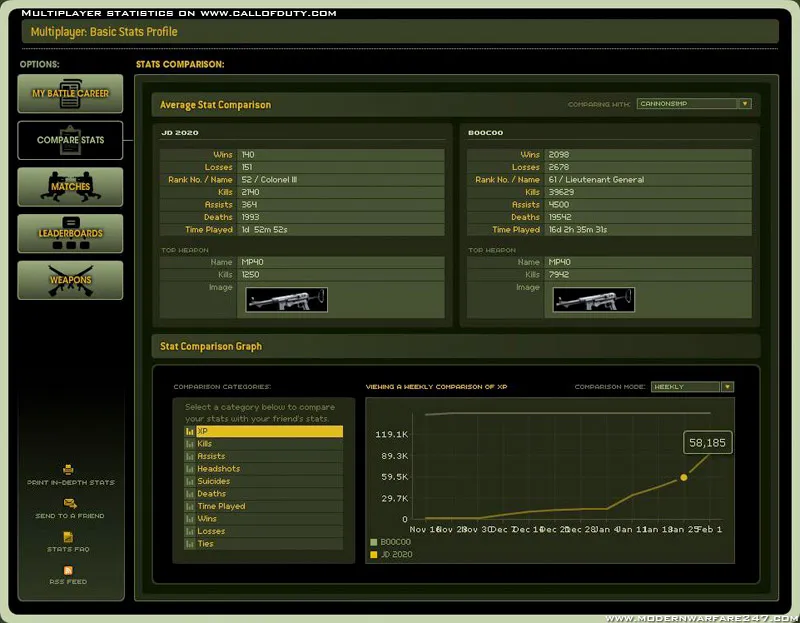Click the yellow data point on graph
Screen dimensions: 800x623
point(684,477)
